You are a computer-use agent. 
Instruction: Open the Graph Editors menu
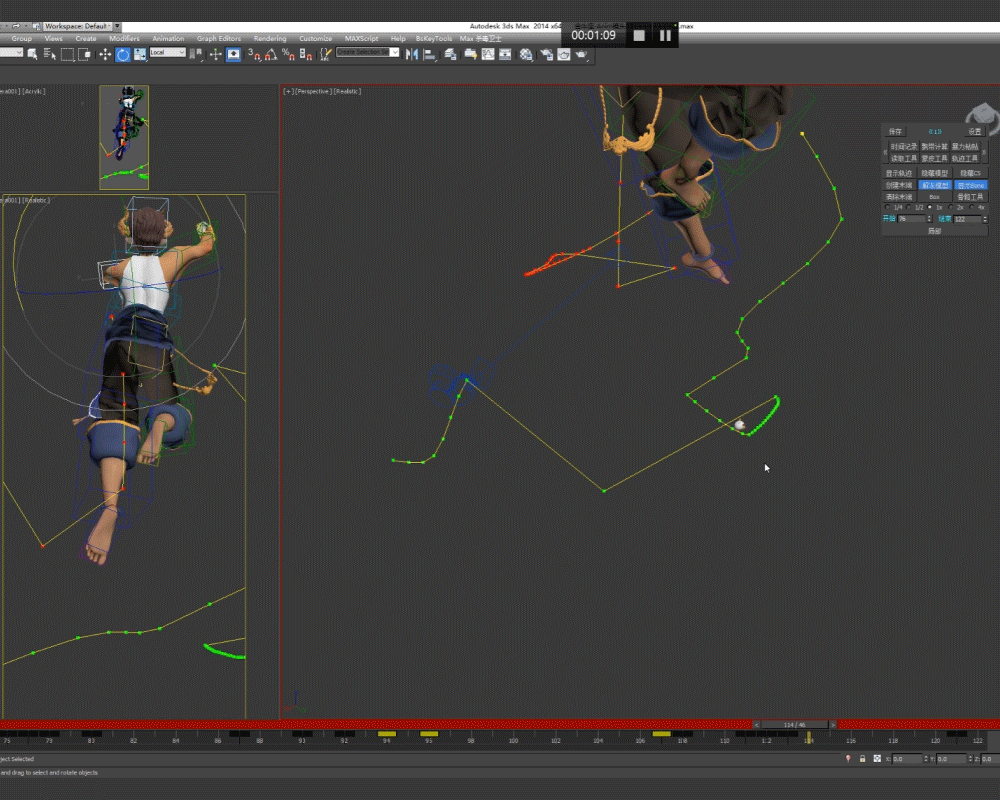click(219, 39)
